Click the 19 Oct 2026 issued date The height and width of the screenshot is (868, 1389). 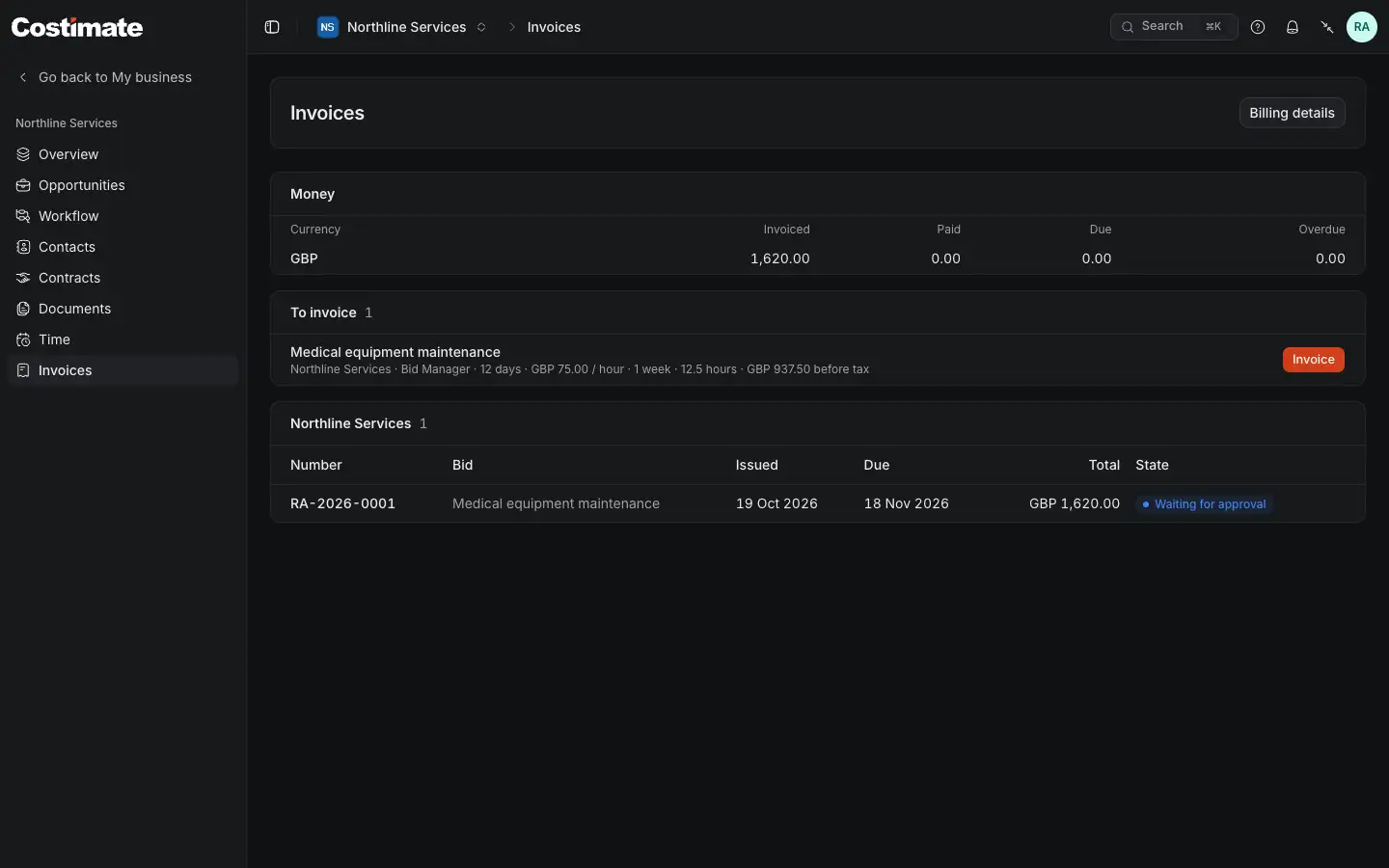[776, 503]
